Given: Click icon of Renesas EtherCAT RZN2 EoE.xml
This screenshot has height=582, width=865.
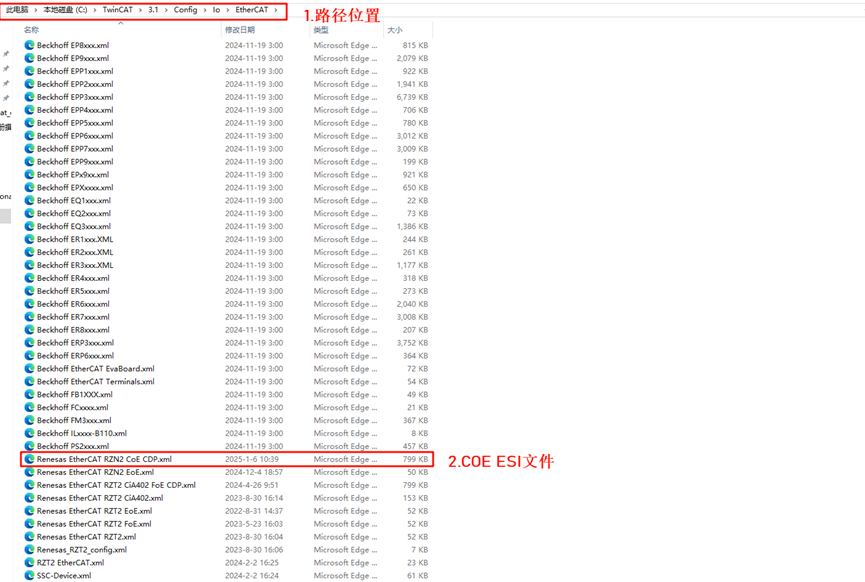Looking at the screenshot, I should coord(29,472).
